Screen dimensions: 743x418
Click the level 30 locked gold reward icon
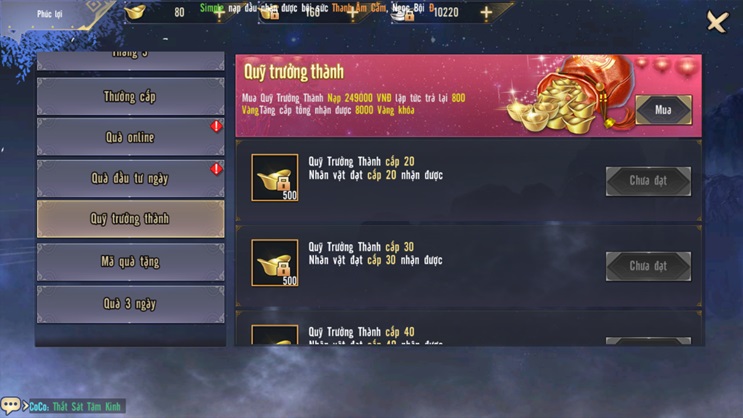pyautogui.click(x=275, y=263)
